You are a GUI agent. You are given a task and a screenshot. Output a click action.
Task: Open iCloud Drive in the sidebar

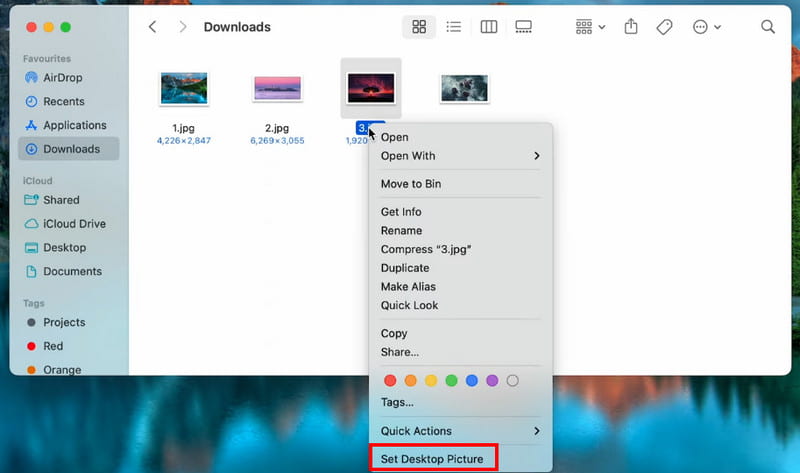pyautogui.click(x=73, y=224)
